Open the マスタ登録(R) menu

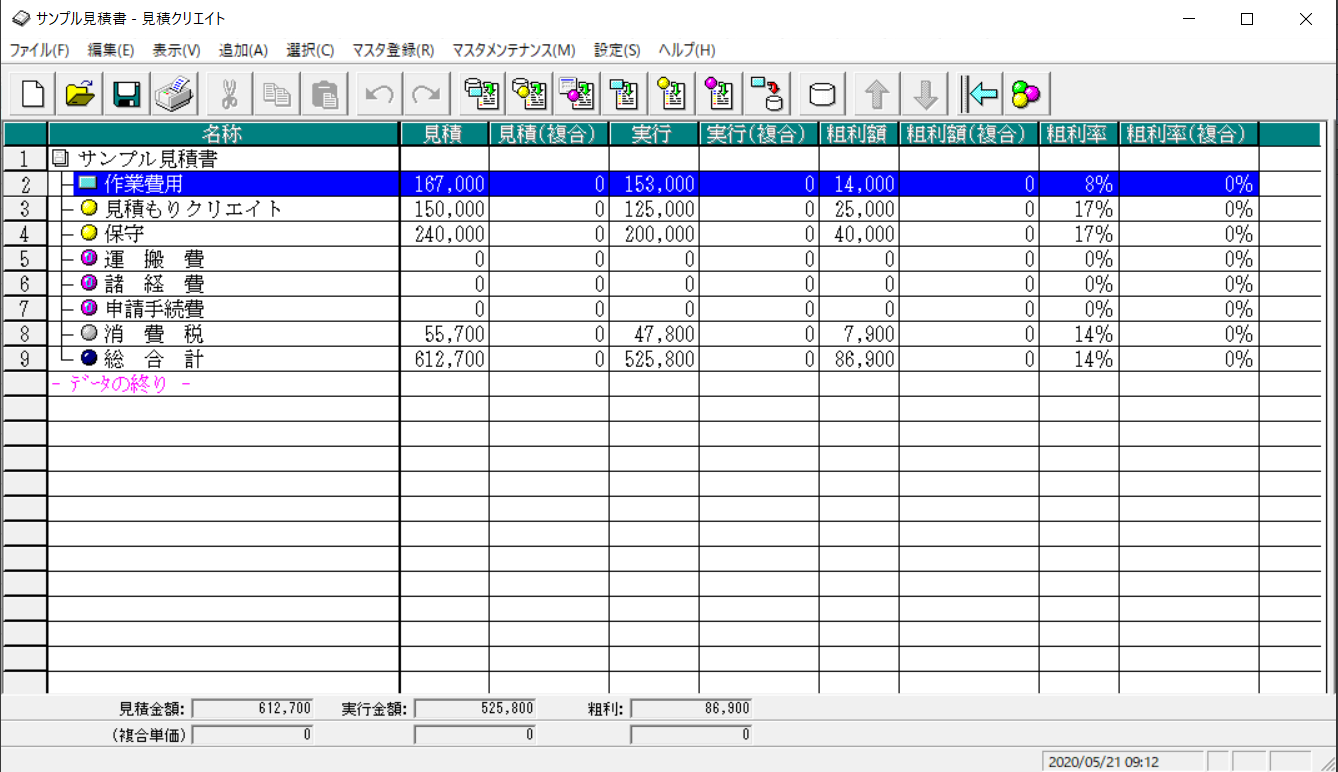coord(393,50)
